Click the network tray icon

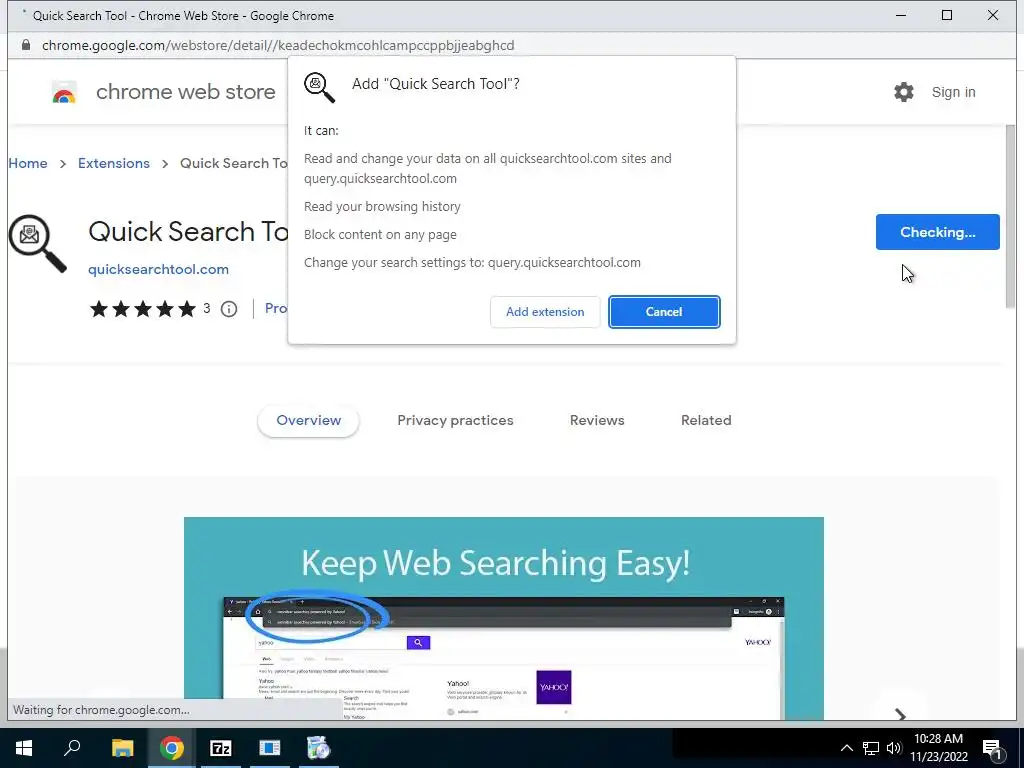tap(871, 748)
